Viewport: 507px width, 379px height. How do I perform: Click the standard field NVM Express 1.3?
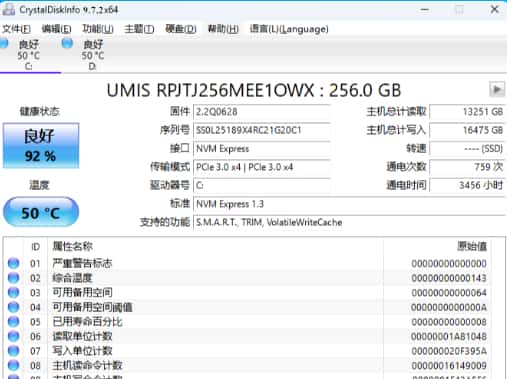coord(349,204)
